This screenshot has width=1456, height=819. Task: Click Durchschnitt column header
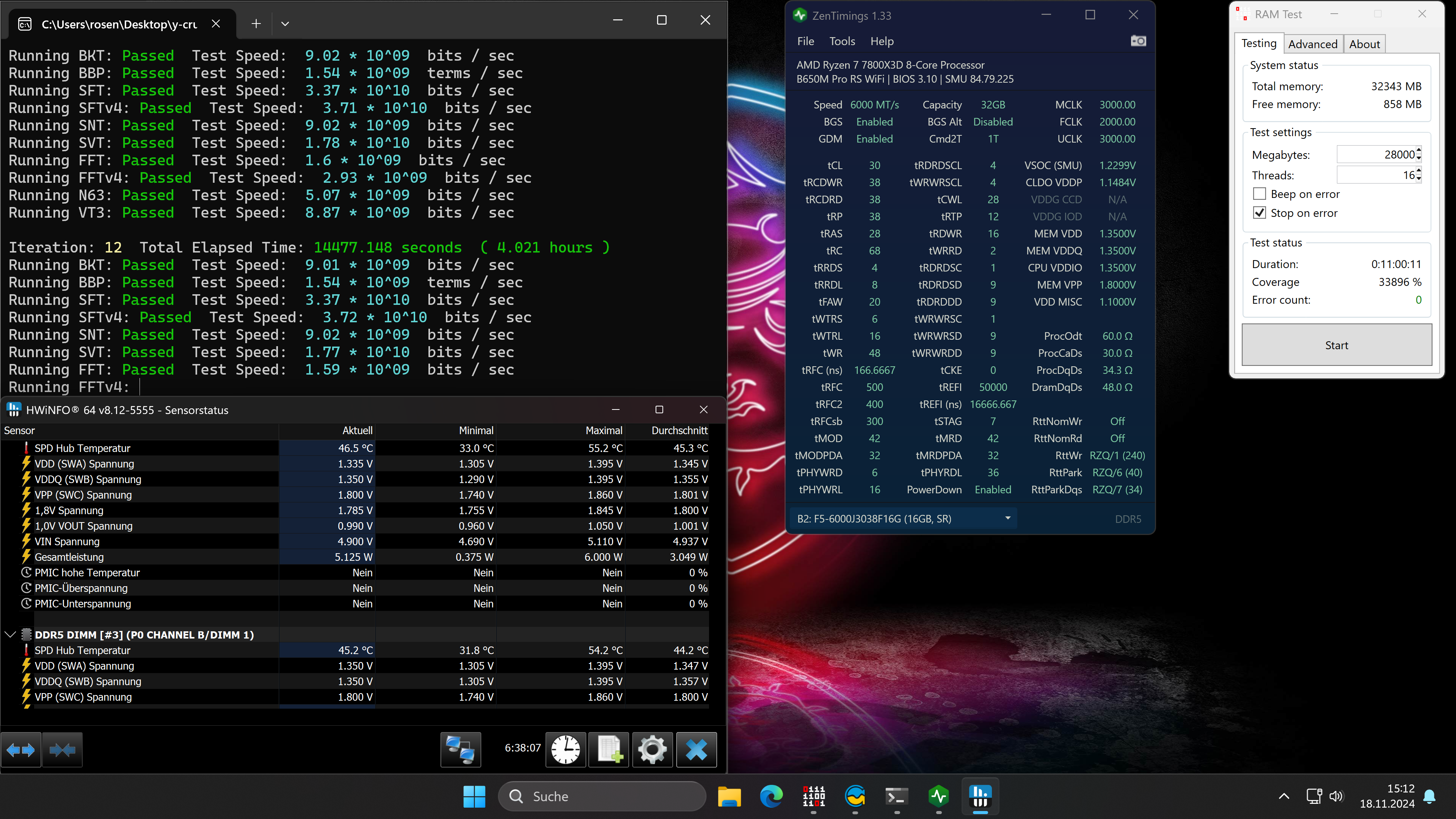(667, 430)
